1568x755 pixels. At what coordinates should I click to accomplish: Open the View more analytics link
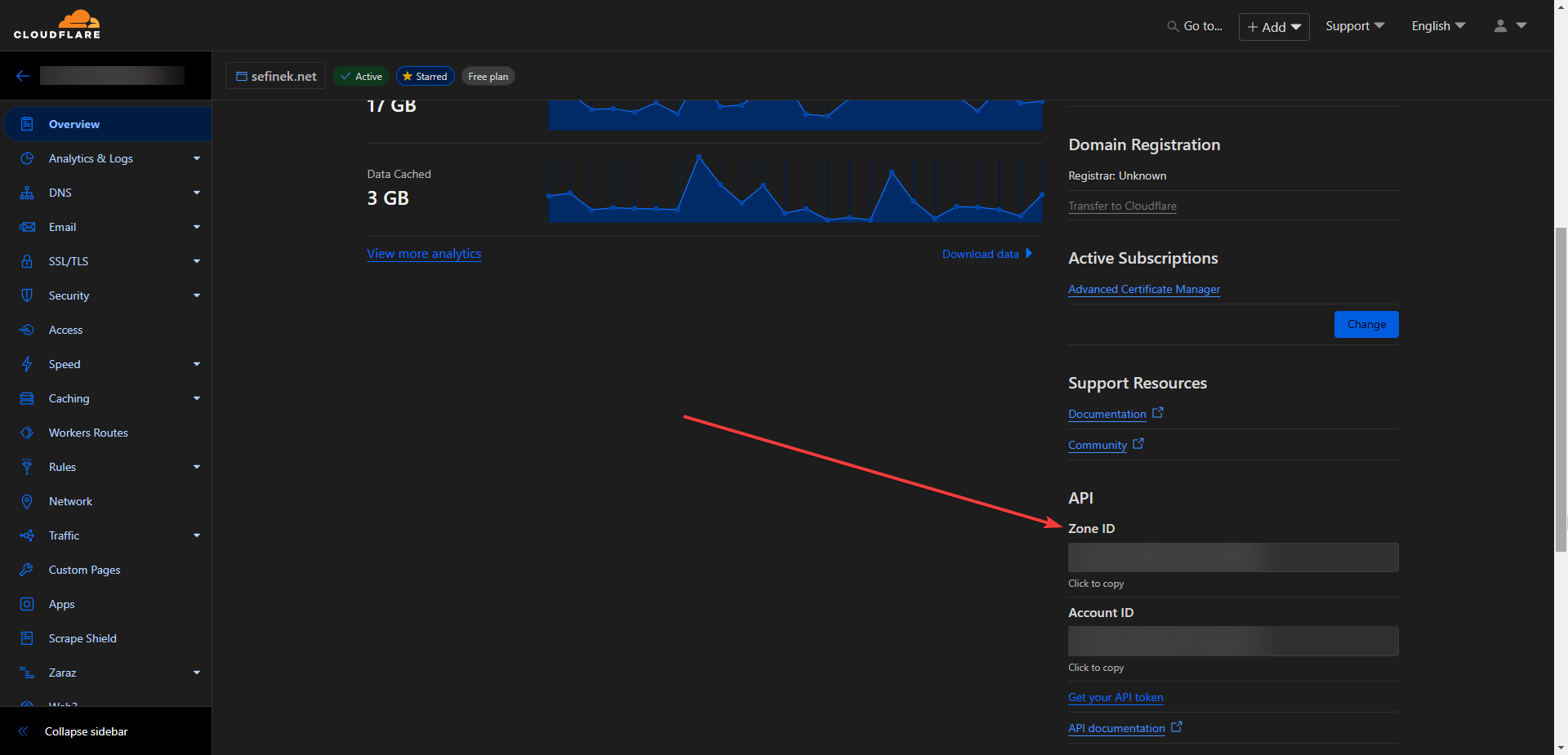tap(424, 254)
